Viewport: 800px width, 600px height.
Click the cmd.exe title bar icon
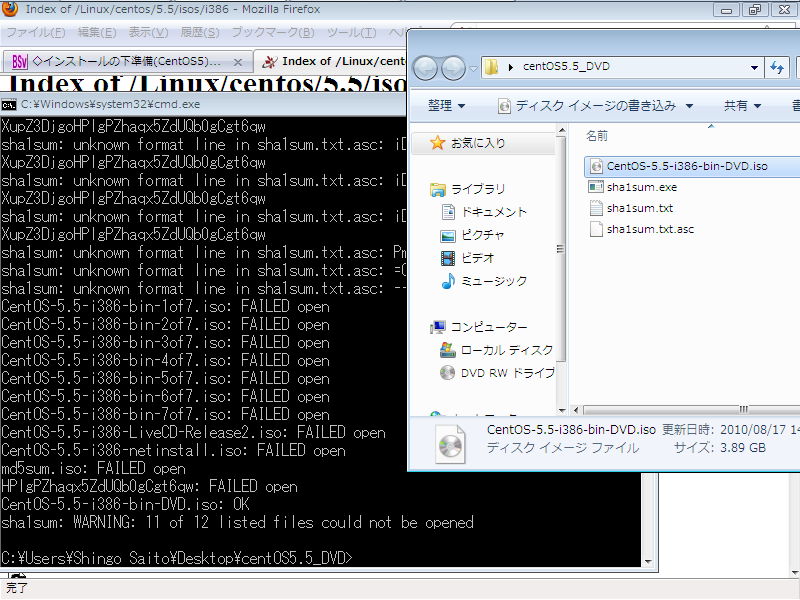click(9, 105)
